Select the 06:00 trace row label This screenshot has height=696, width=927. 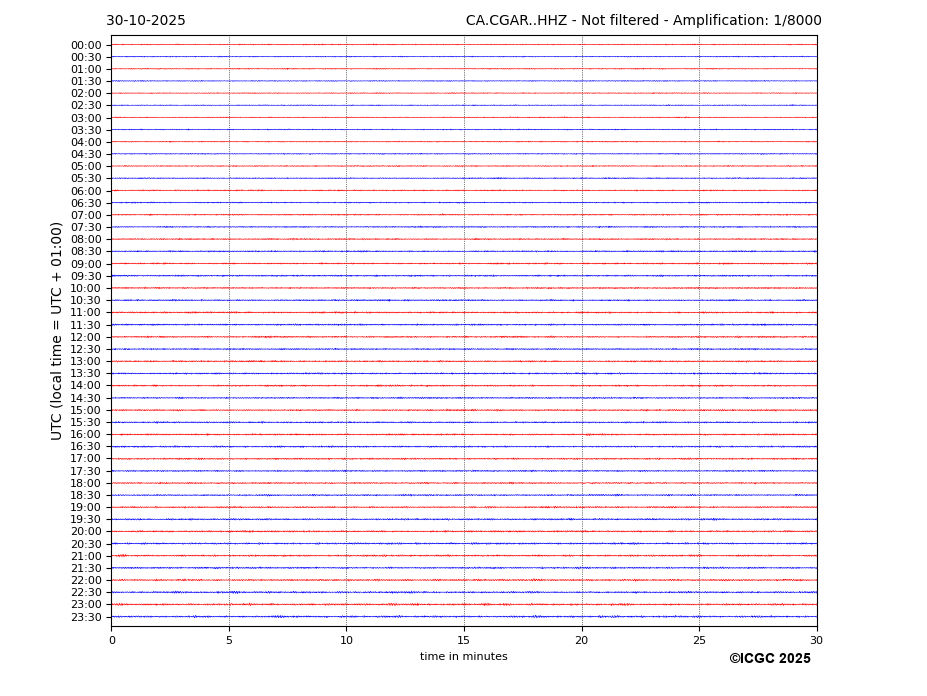86,191
